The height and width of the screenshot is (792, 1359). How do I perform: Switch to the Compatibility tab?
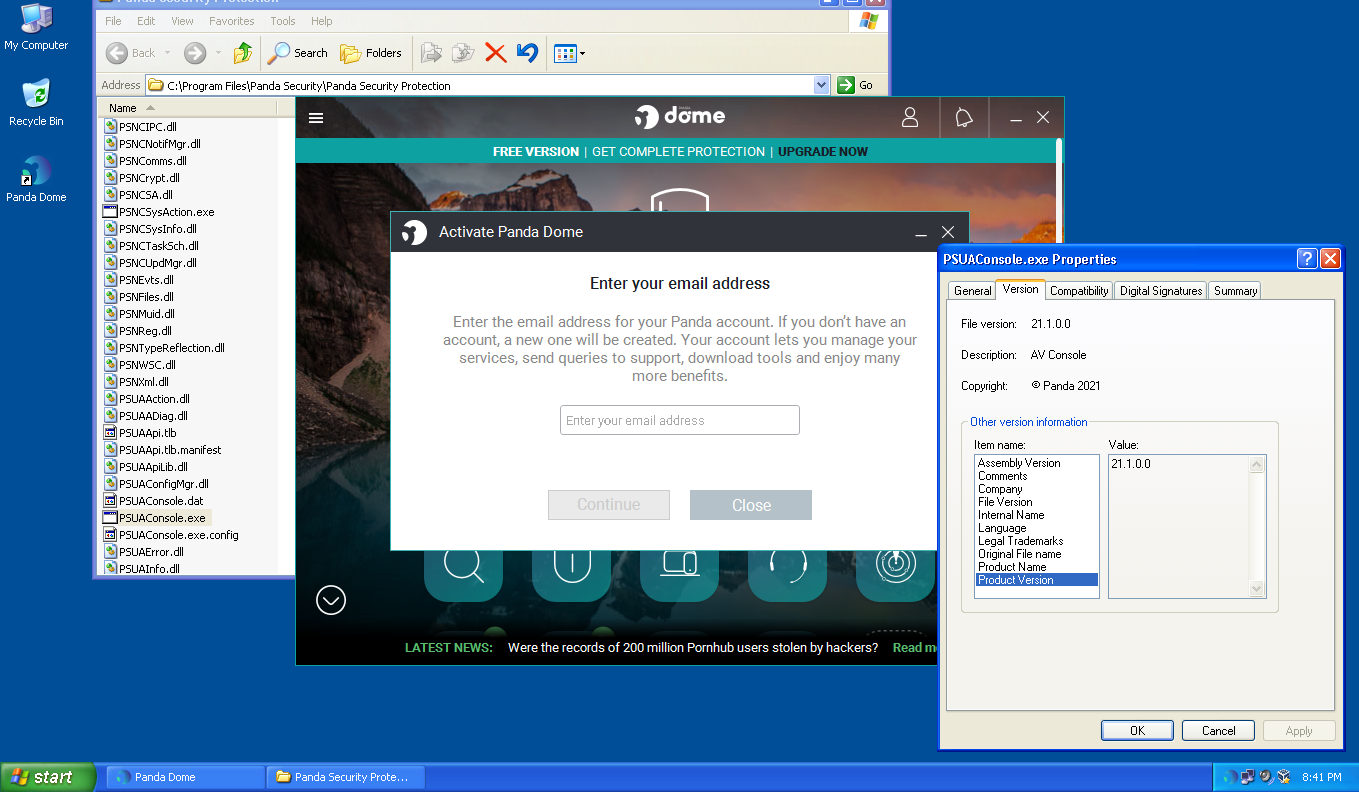click(1079, 290)
